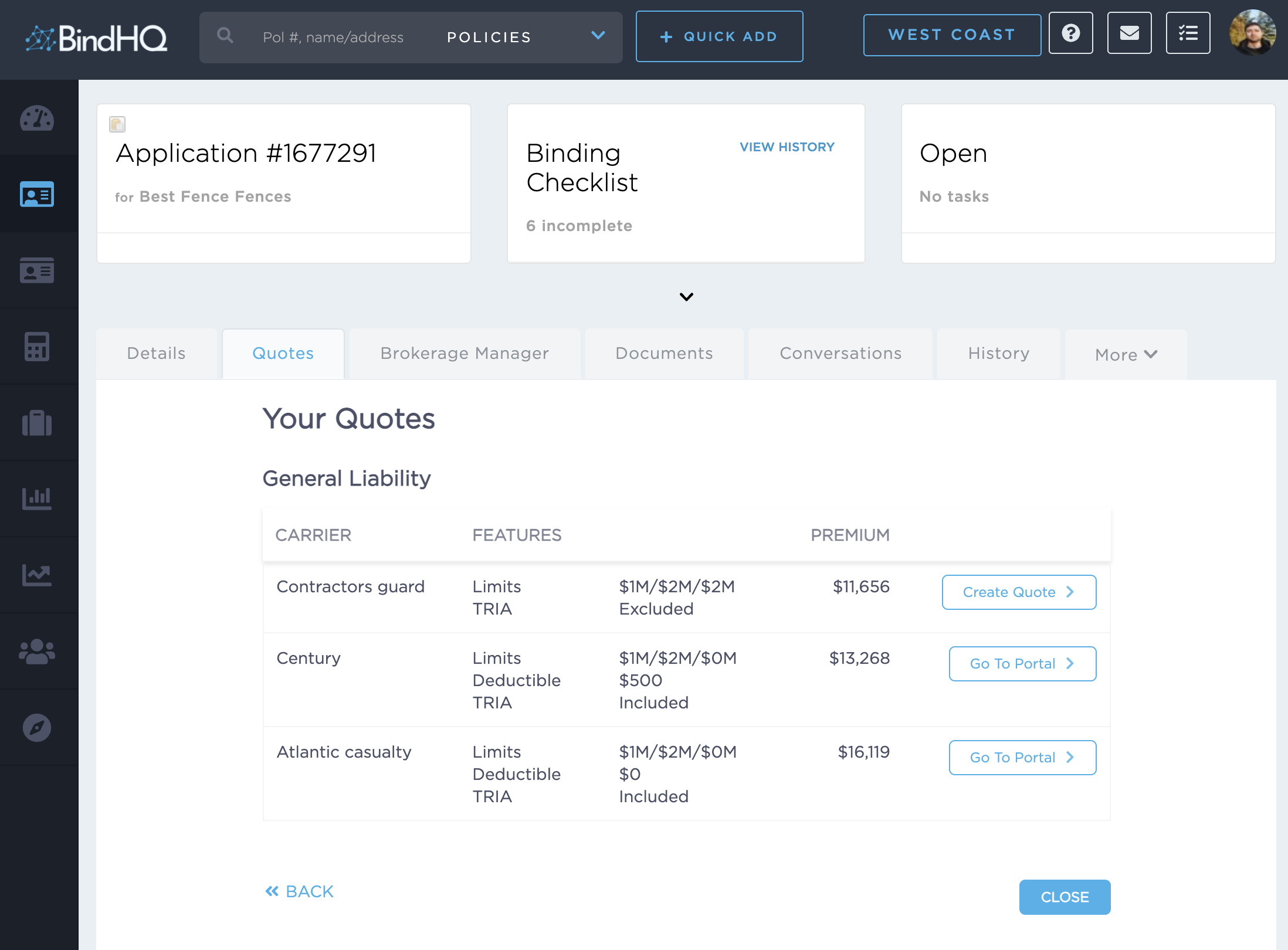
Task: Open the mail envelope icon
Action: point(1130,33)
